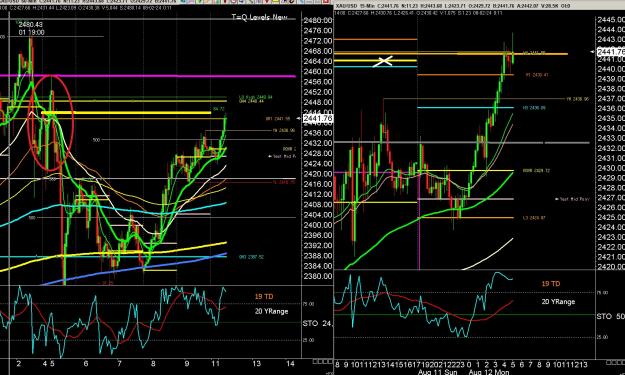
Task: Click 2430.00 on the right chart price axis
Action: tap(611, 168)
